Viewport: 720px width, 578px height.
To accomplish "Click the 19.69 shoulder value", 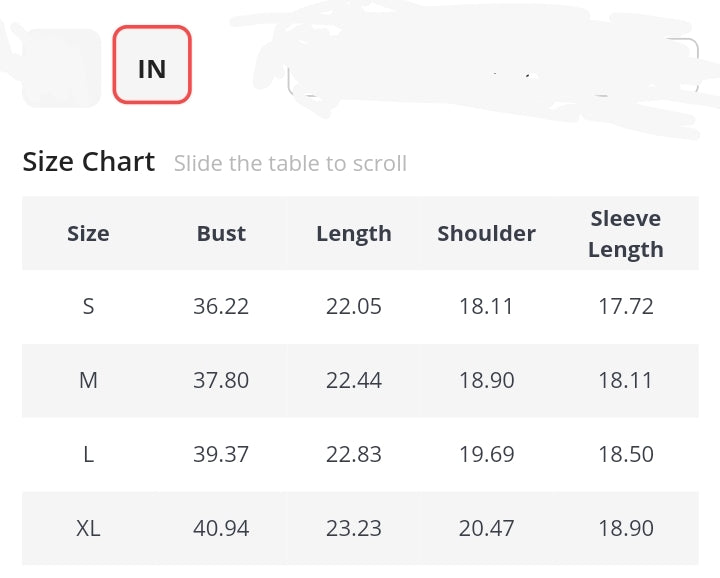I will [x=486, y=454].
